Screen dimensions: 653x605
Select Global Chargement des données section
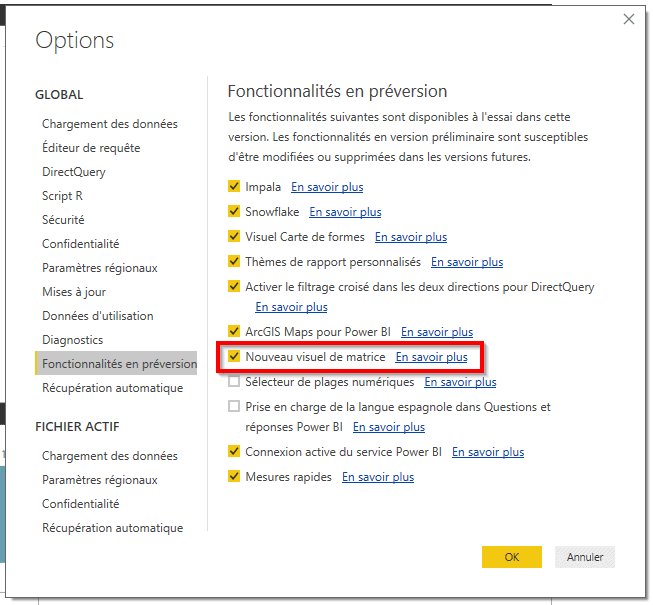[x=110, y=124]
